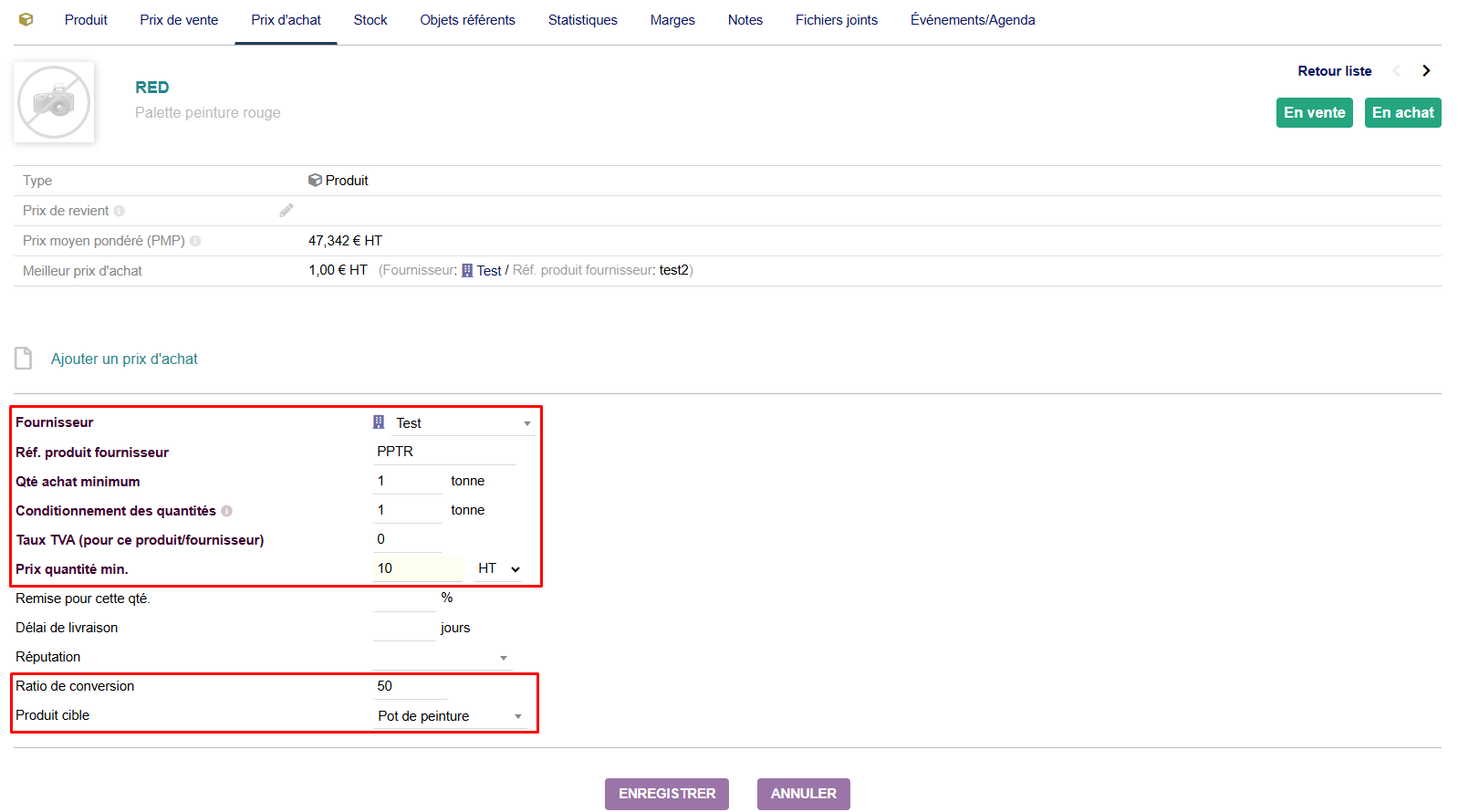Click the PMP value 47,342 € HT

[346, 241]
